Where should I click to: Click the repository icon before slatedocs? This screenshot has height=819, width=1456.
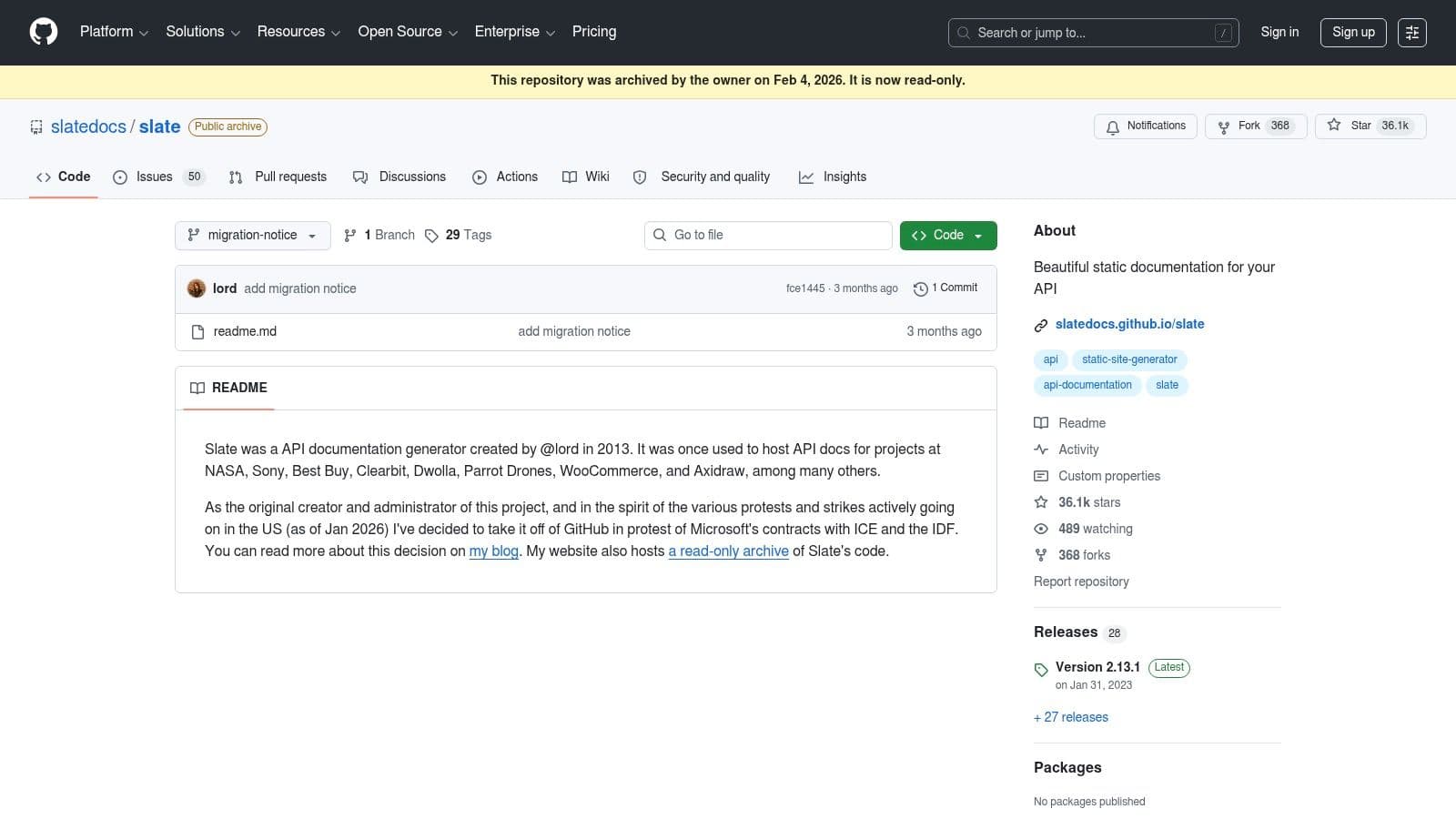36,127
